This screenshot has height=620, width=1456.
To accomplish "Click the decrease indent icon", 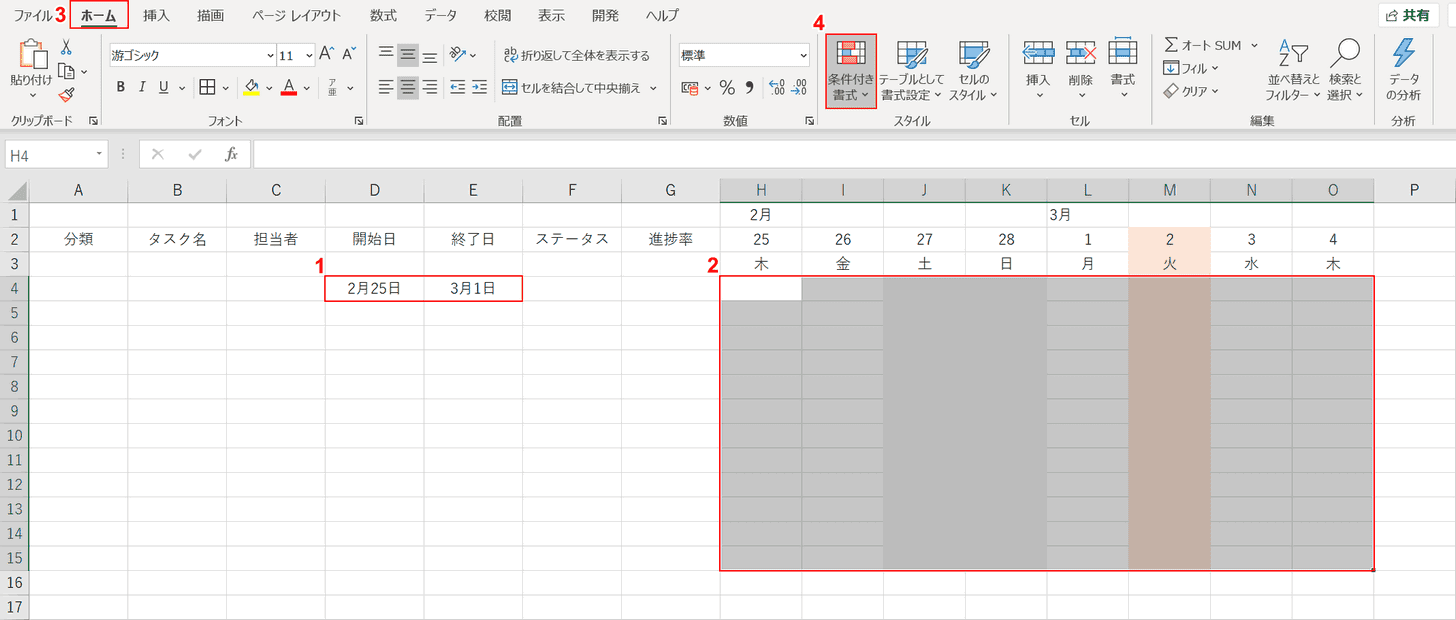I will tap(457, 87).
